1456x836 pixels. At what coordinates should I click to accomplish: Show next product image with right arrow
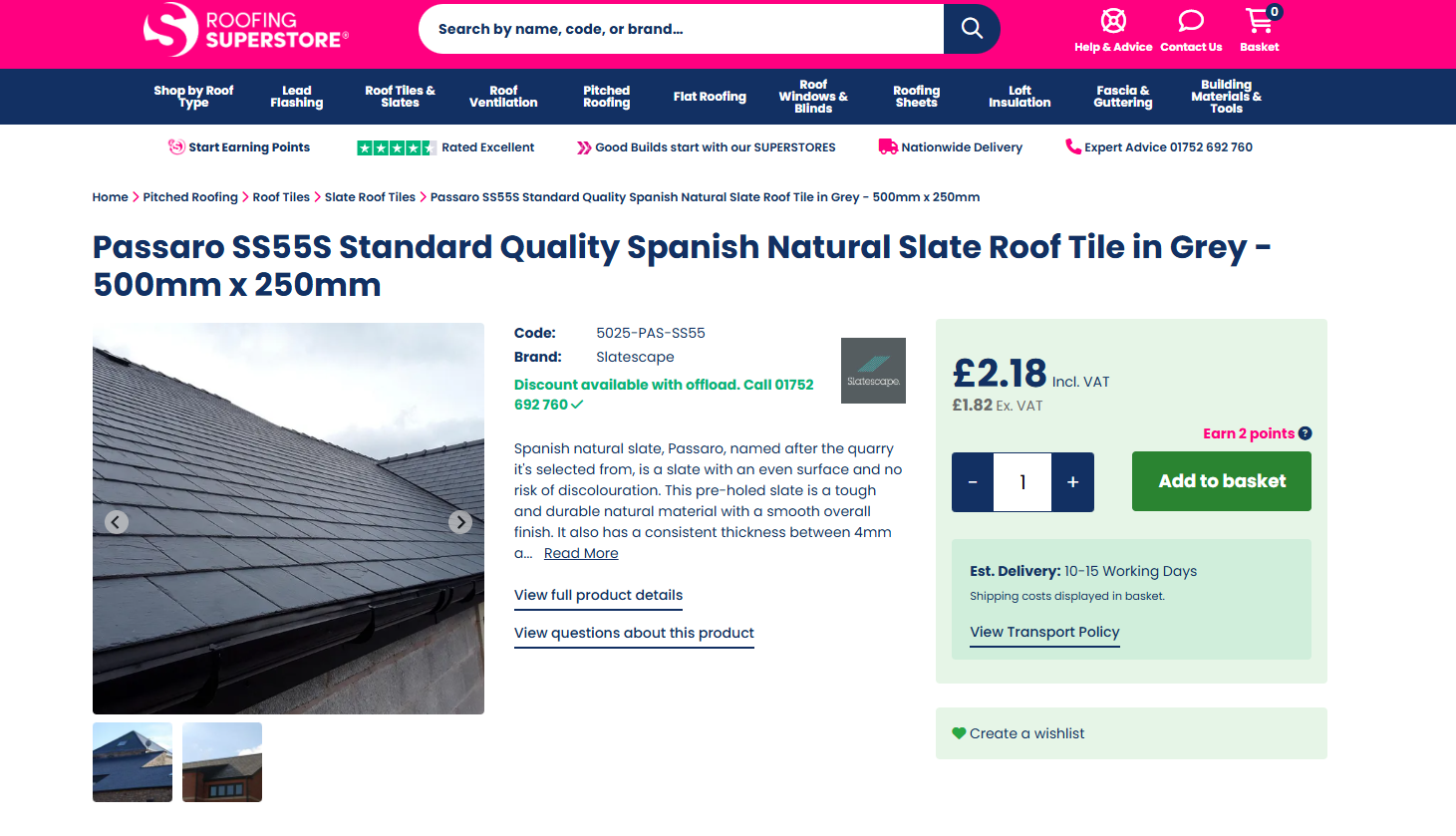click(459, 522)
